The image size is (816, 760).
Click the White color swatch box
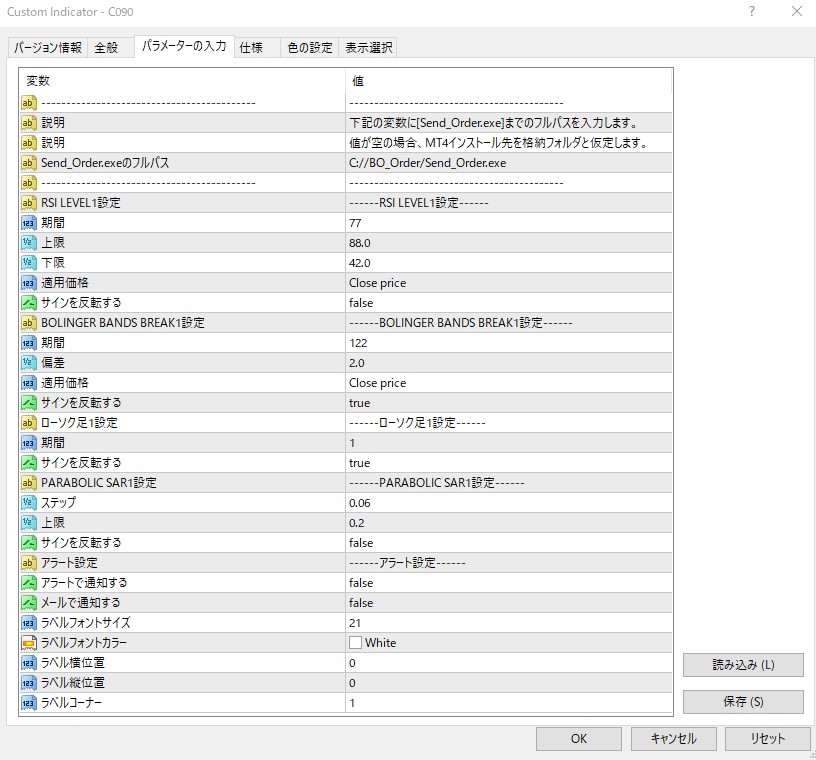(x=355, y=643)
